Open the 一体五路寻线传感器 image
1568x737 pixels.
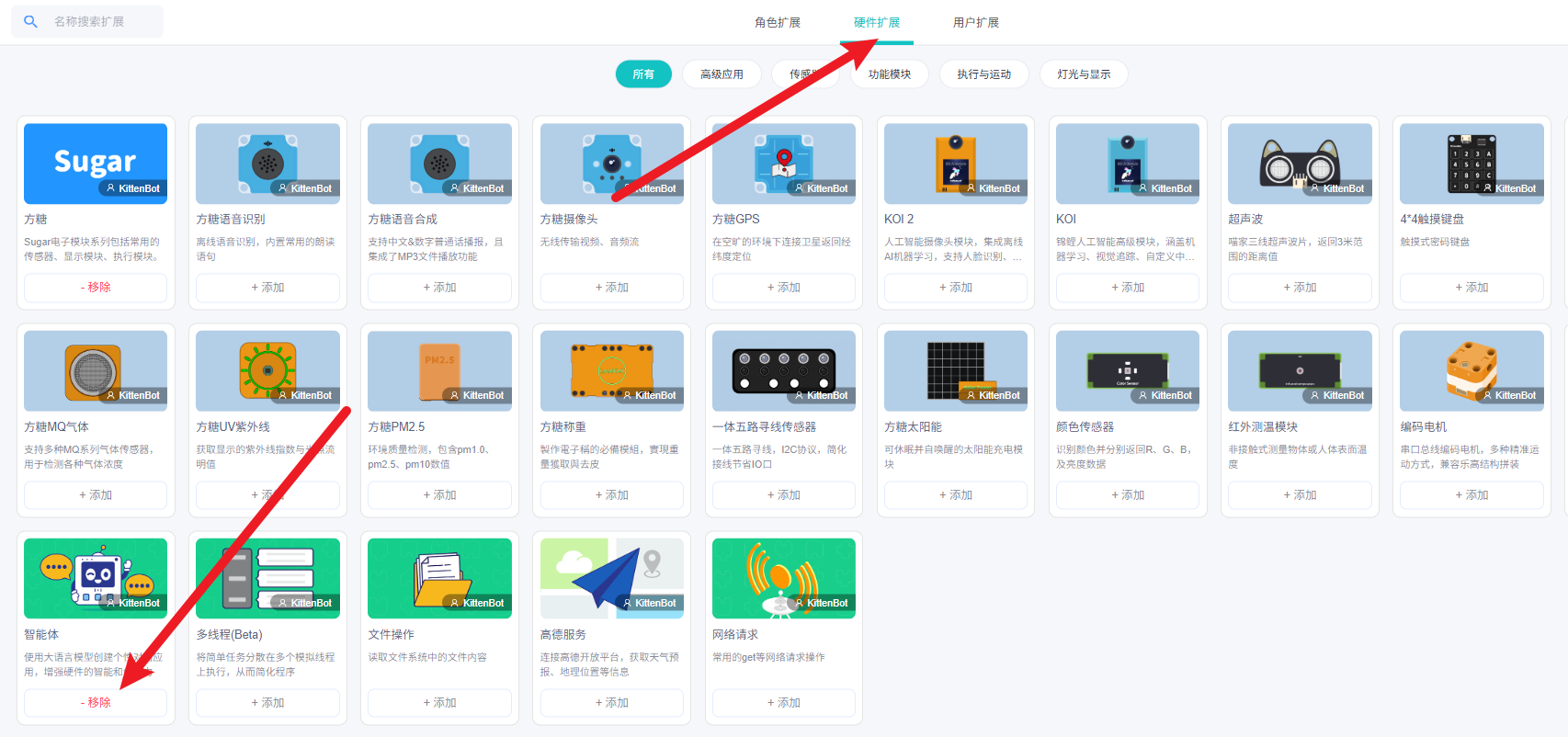click(x=784, y=371)
